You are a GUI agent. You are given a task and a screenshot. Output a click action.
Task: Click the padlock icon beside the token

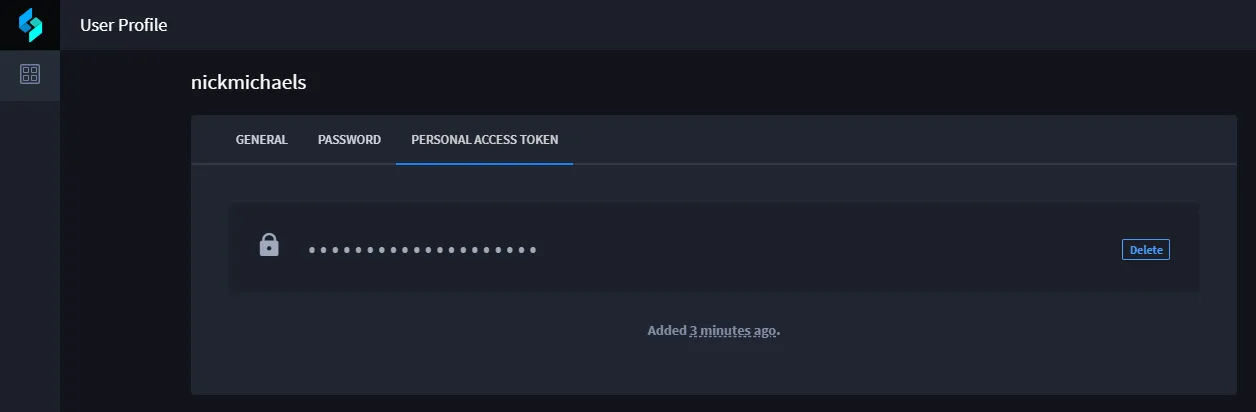coord(269,245)
